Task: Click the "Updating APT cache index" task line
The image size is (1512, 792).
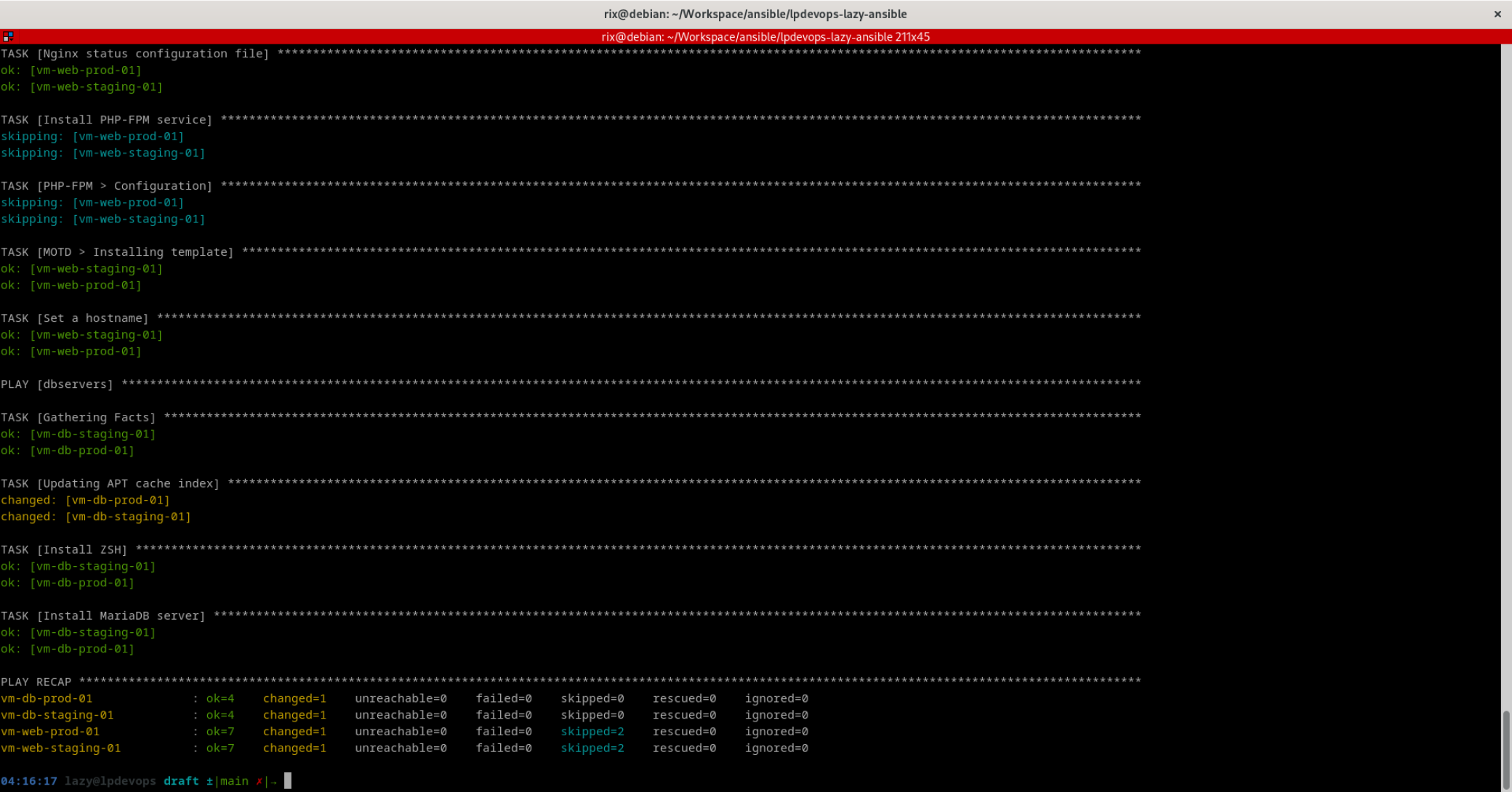Action: tap(110, 483)
